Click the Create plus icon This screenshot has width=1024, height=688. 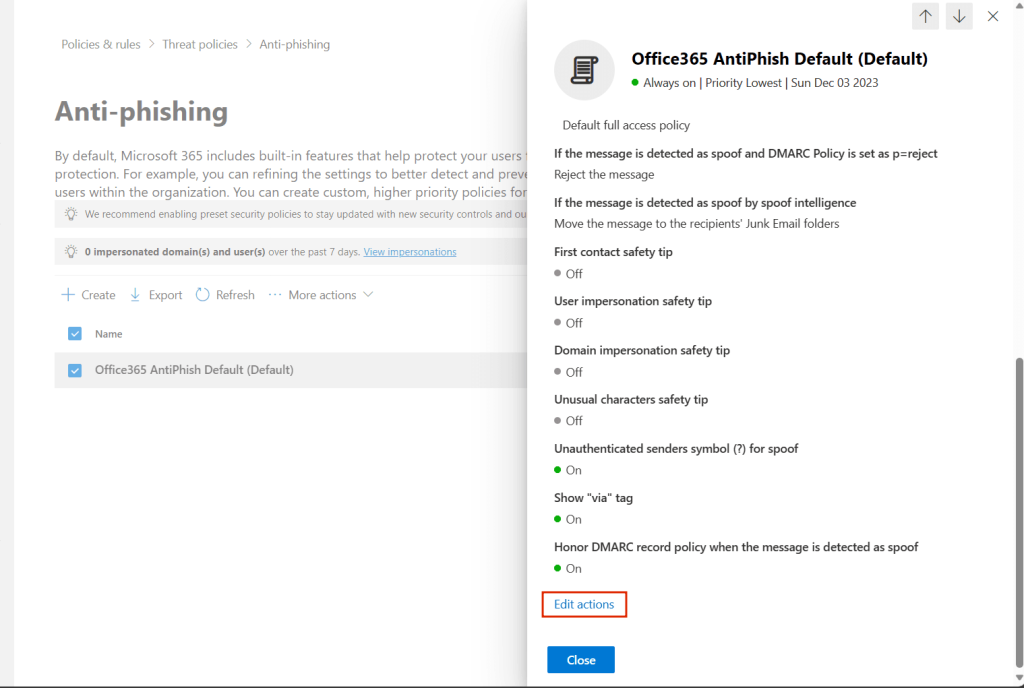pos(68,295)
